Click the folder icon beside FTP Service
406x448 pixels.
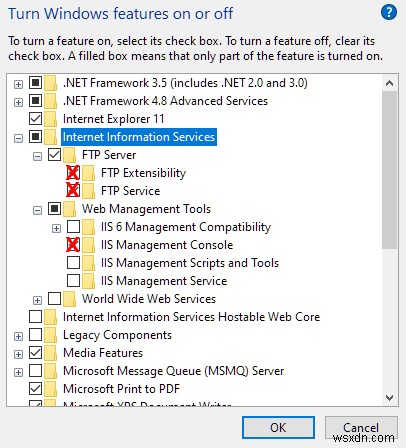click(x=89, y=191)
